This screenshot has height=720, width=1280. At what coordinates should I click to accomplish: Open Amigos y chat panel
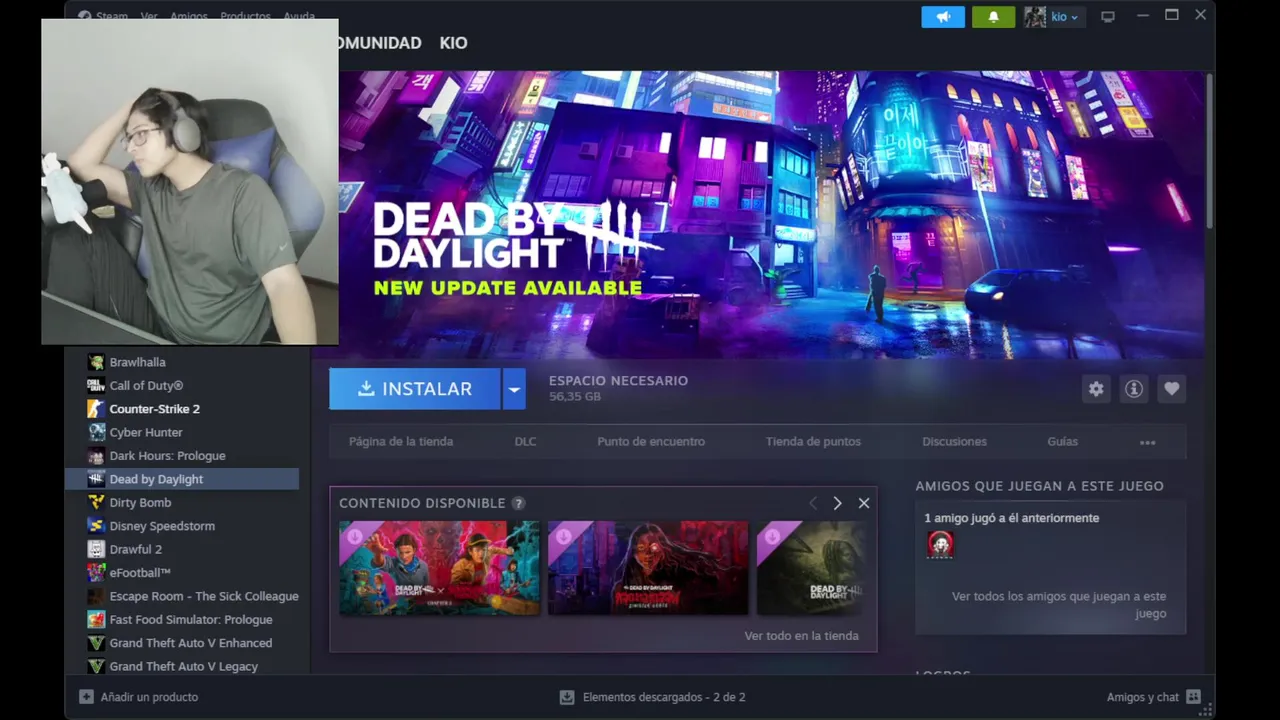tap(1153, 697)
